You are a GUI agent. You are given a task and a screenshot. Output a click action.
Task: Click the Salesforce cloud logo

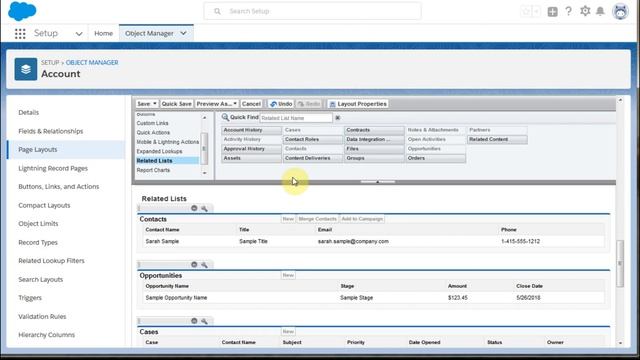click(22, 11)
